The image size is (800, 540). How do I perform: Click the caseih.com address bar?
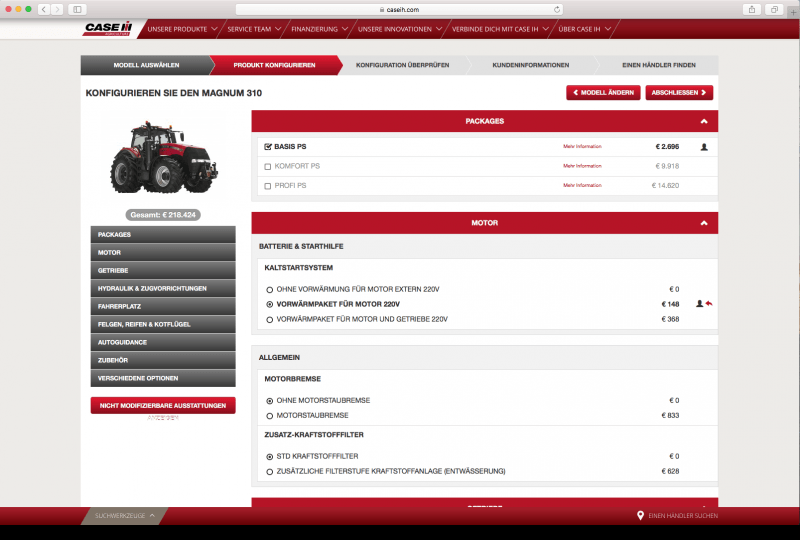(399, 9)
